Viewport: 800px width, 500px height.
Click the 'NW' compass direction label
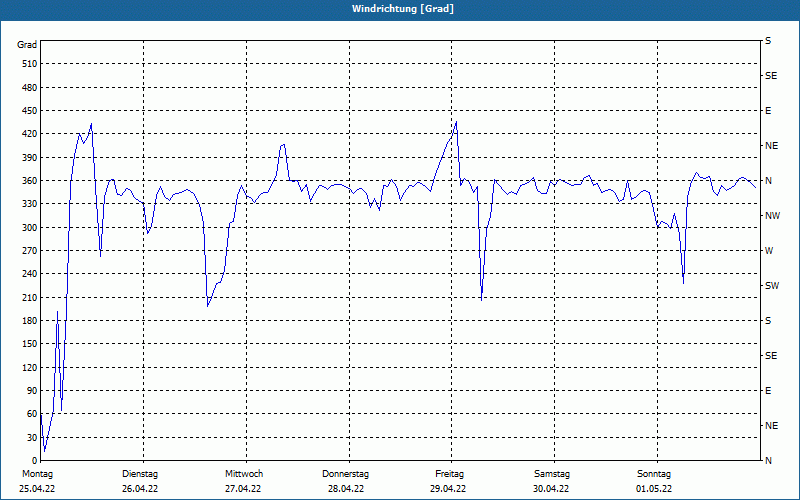(773, 216)
